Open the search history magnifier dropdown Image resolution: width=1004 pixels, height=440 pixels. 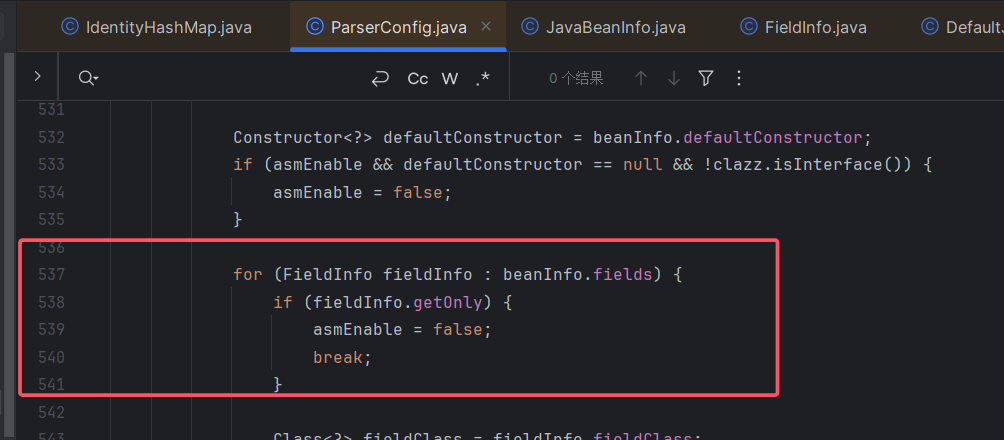tap(88, 78)
